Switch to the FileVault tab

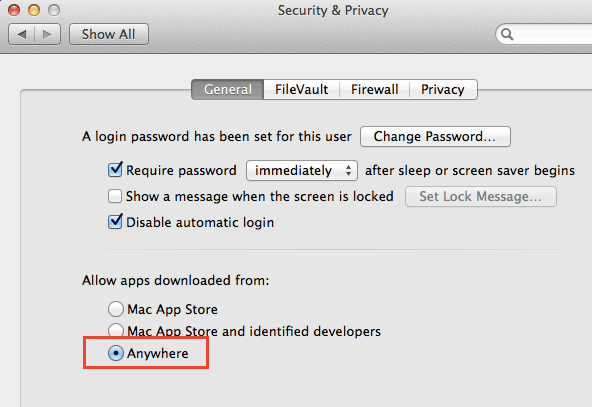(x=301, y=89)
